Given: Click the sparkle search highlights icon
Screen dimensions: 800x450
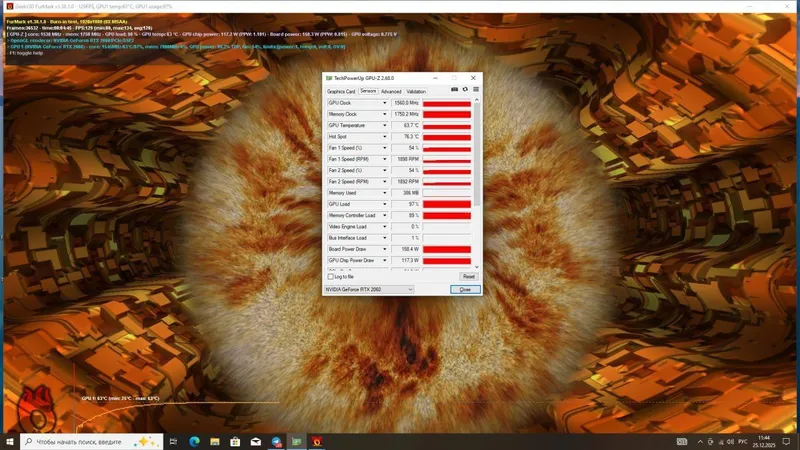Looking at the screenshot, I should (x=145, y=441).
